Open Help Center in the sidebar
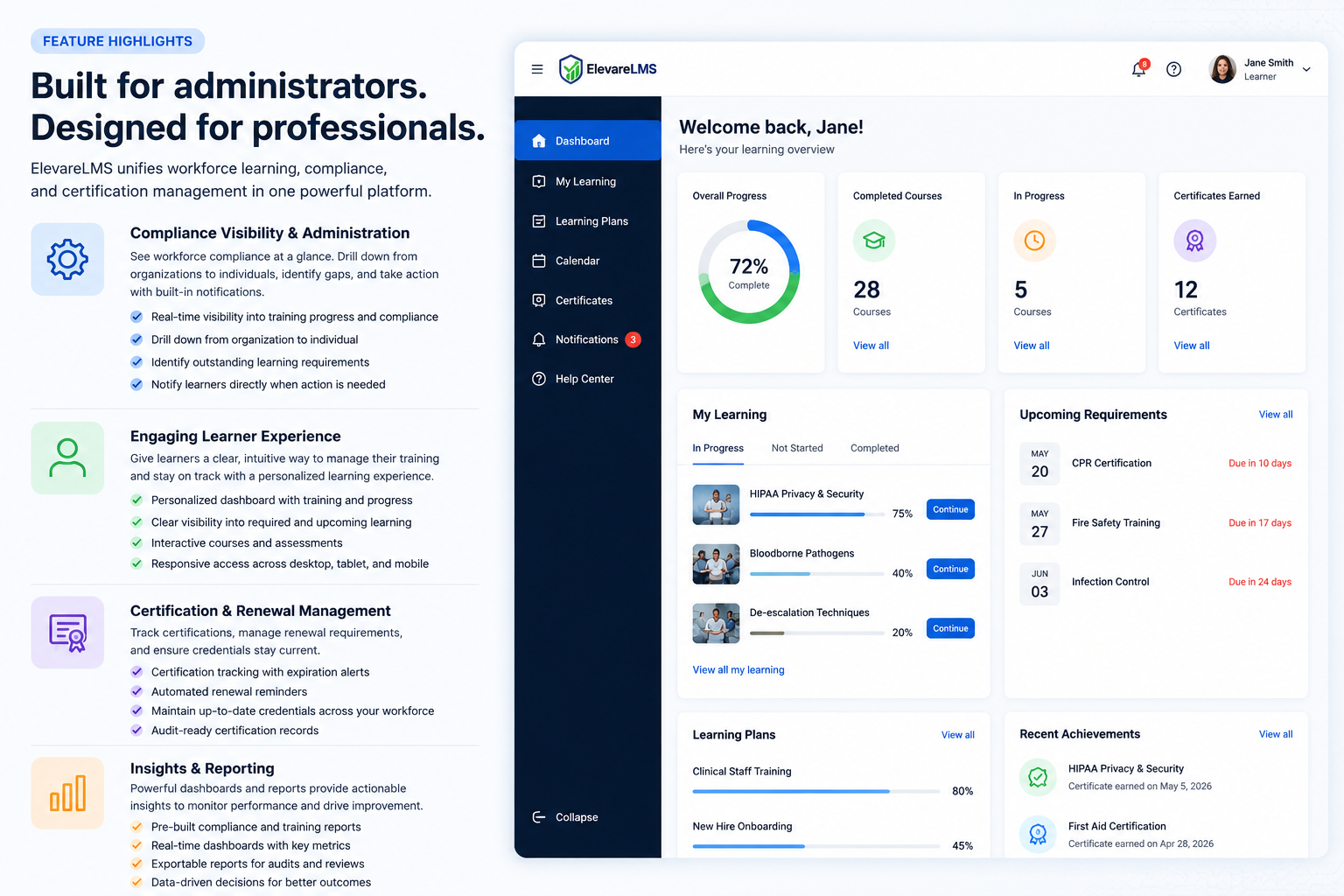 [588, 379]
